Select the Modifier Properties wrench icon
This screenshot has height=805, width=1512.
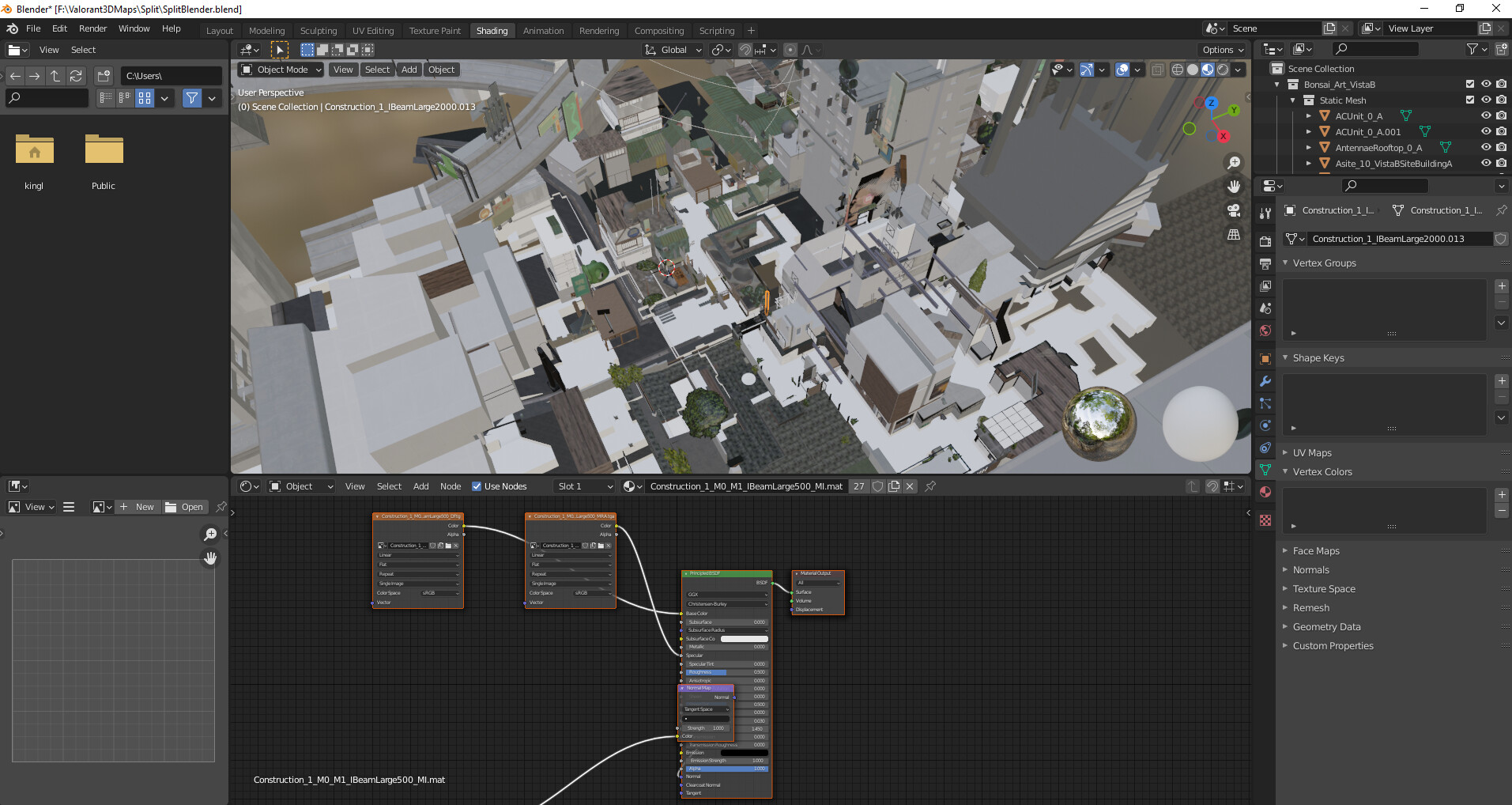[x=1265, y=382]
